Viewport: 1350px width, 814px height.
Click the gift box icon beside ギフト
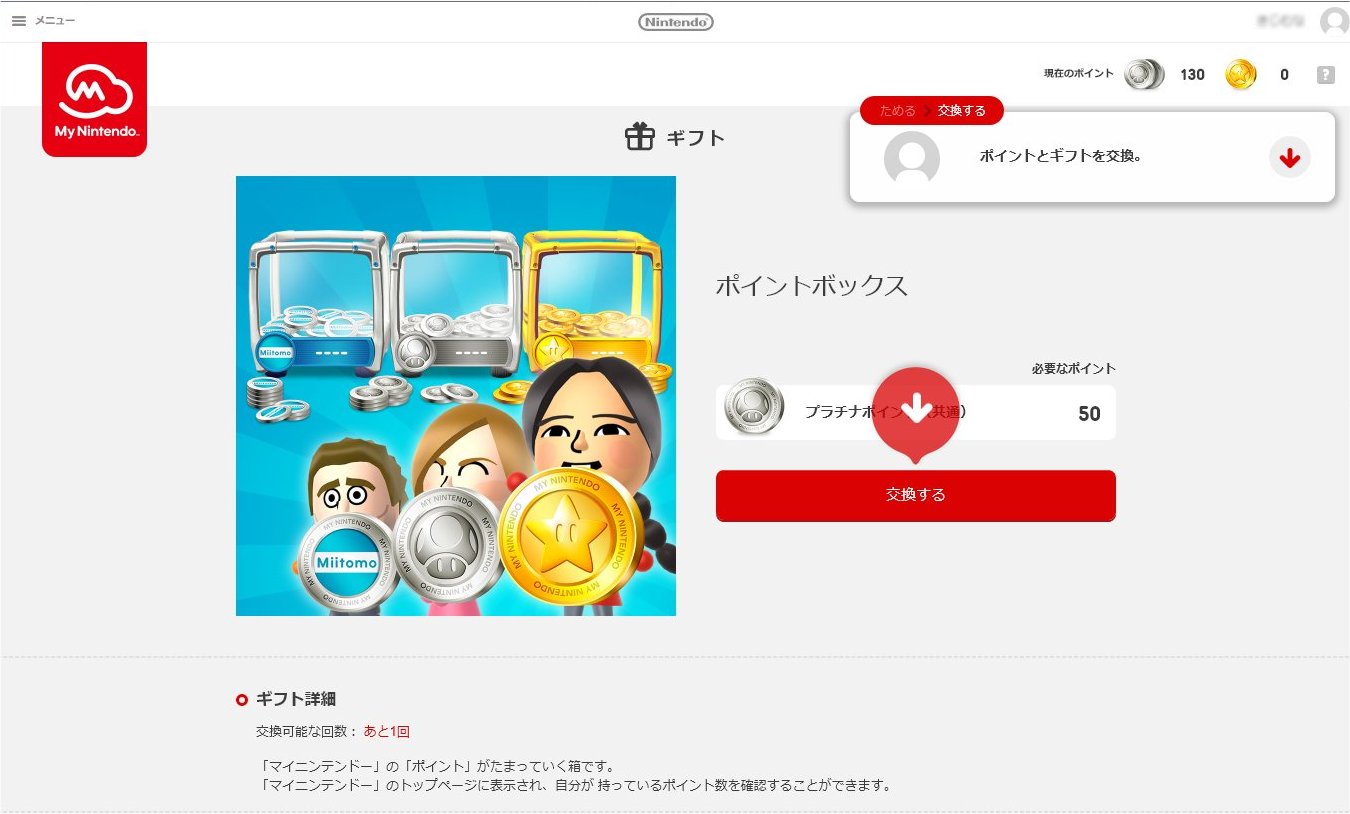pos(639,137)
